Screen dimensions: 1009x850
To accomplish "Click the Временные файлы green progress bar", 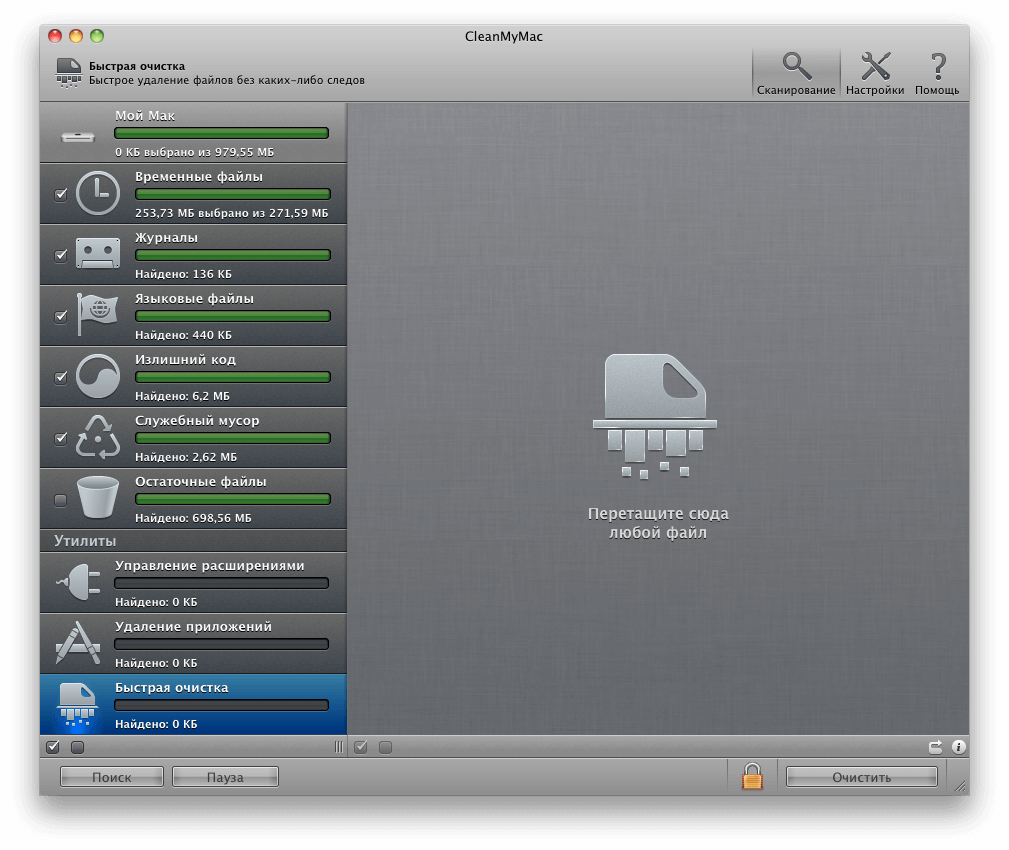I will 233,194.
